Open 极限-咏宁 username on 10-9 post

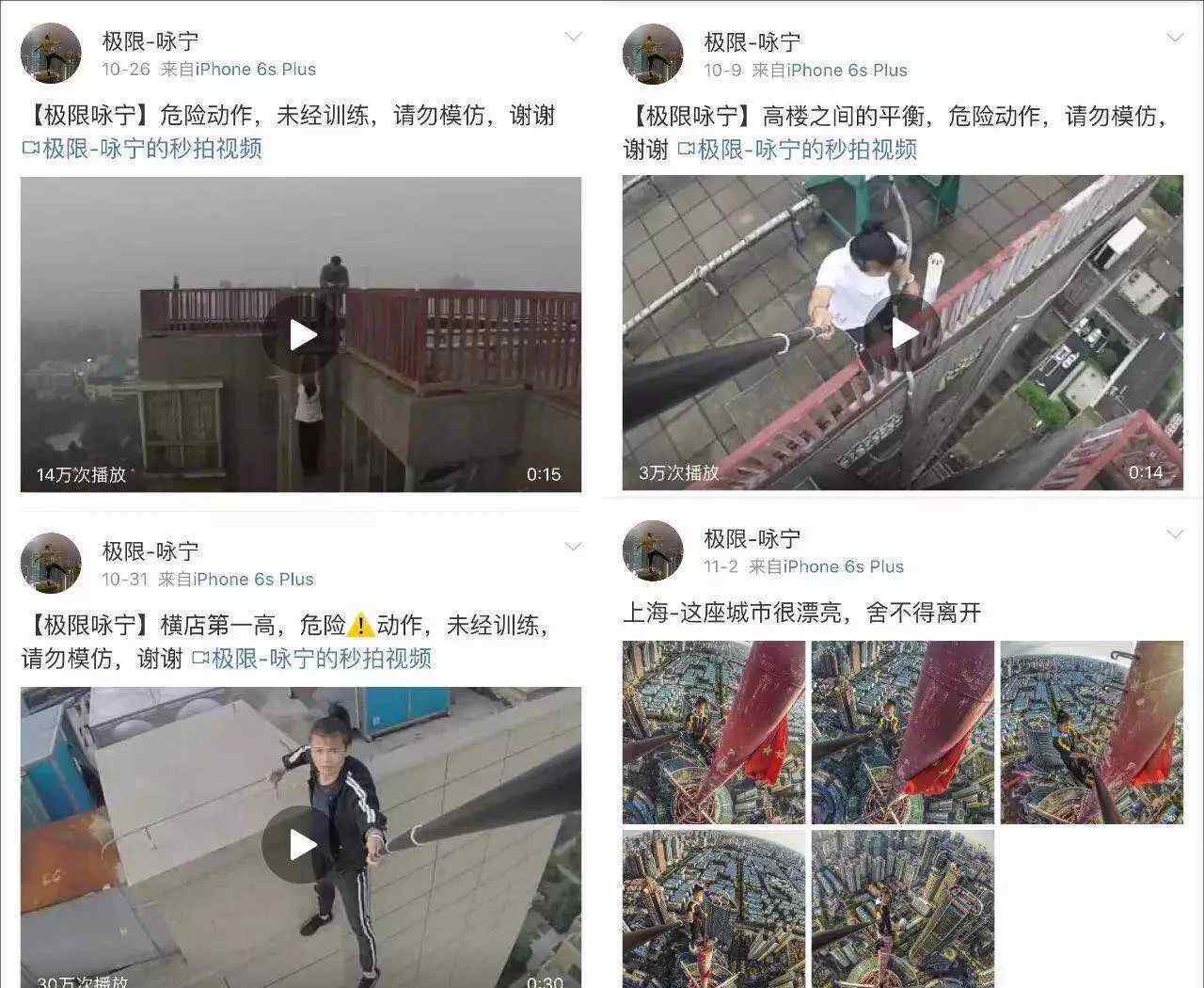point(752,41)
